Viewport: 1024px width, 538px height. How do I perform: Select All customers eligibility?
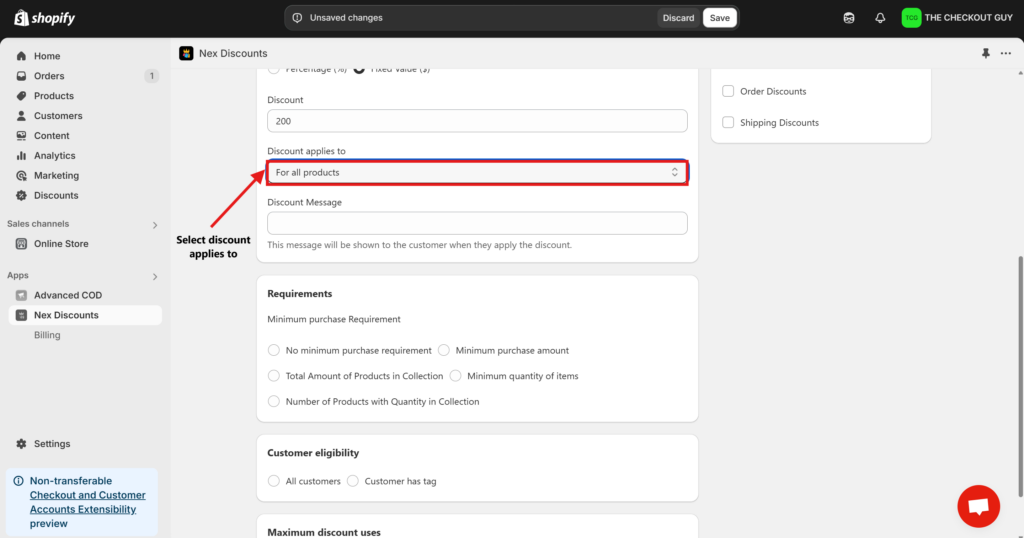point(274,481)
